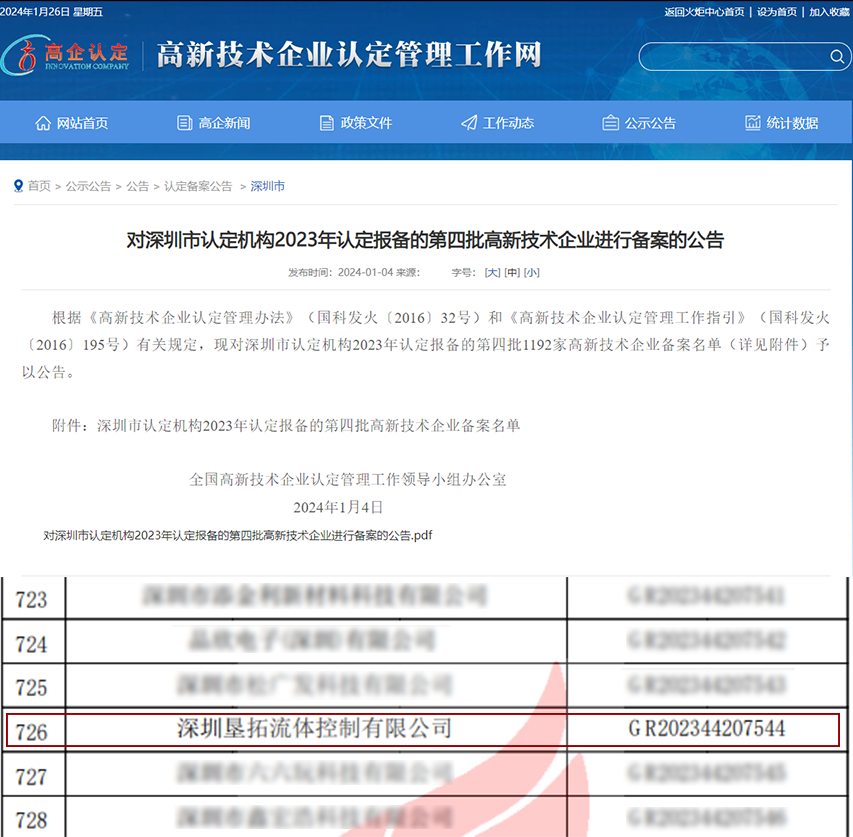This screenshot has width=853, height=837.
Task: Set font size to small 小
Action: click(x=532, y=272)
